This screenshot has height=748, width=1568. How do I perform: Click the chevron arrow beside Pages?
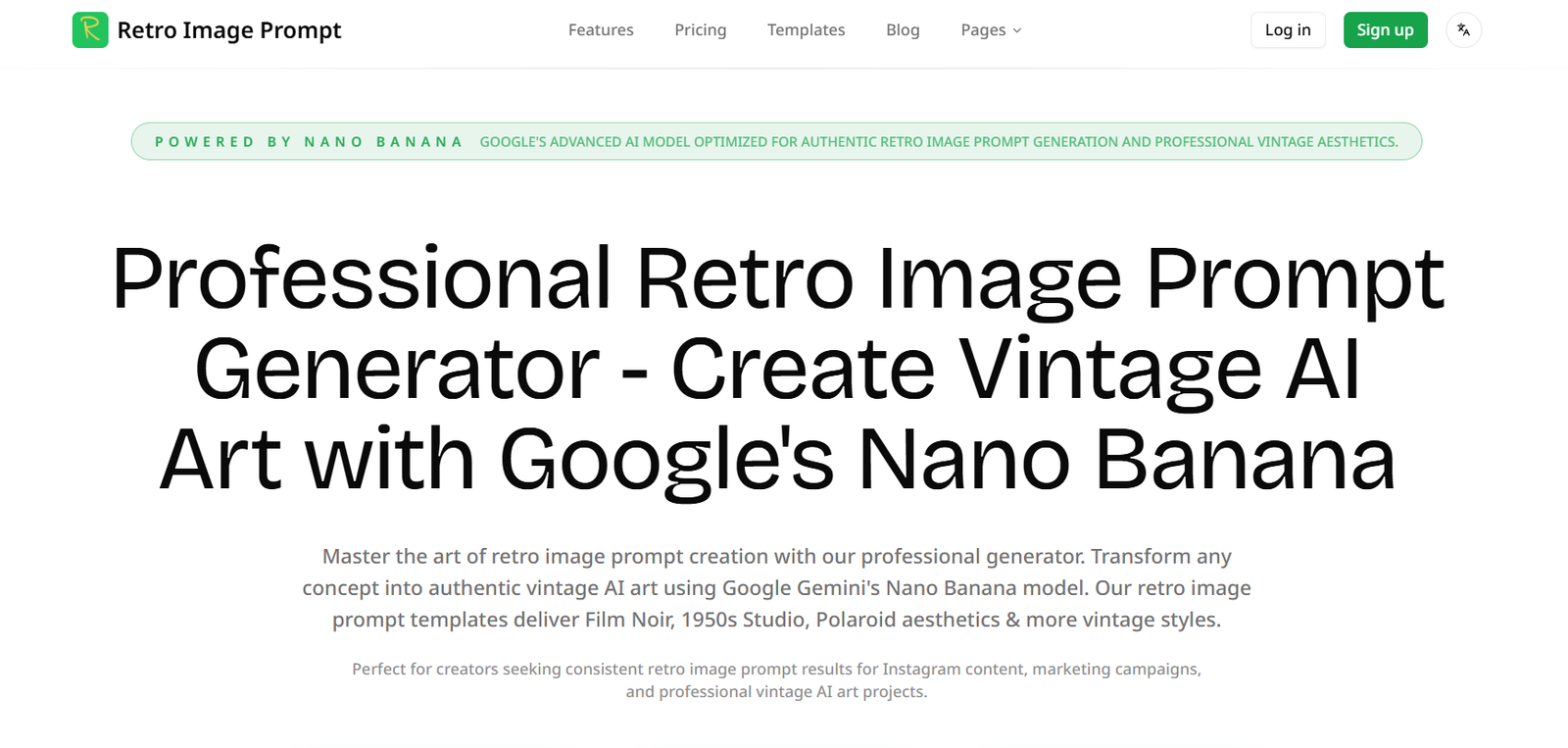pyautogui.click(x=1017, y=30)
